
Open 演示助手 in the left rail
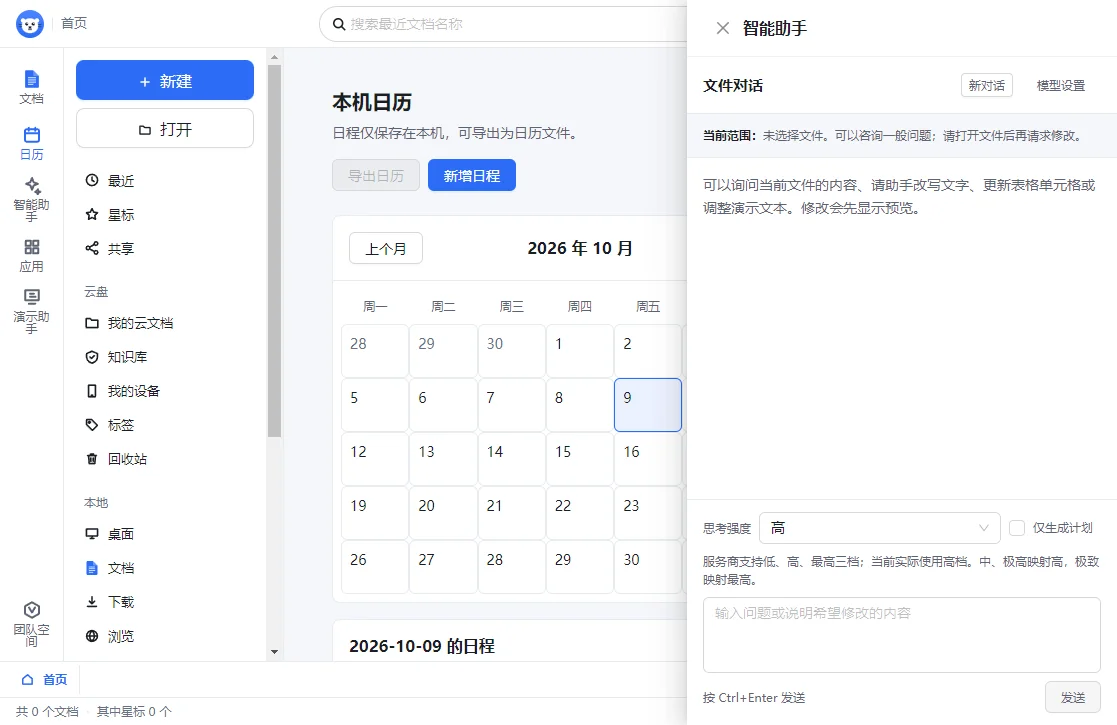pyautogui.click(x=31, y=311)
